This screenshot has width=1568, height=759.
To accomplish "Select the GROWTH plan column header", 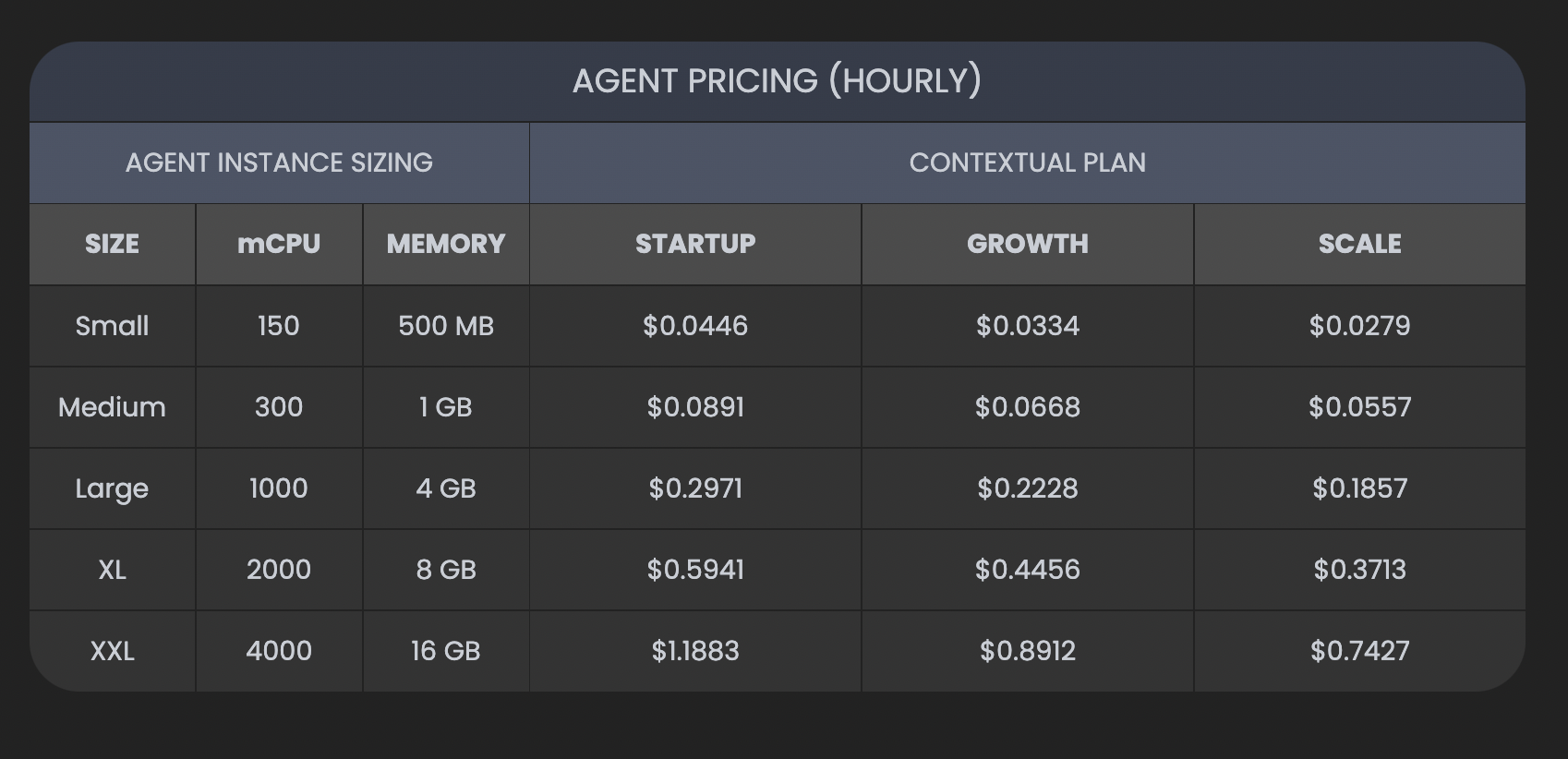I will click(1027, 244).
